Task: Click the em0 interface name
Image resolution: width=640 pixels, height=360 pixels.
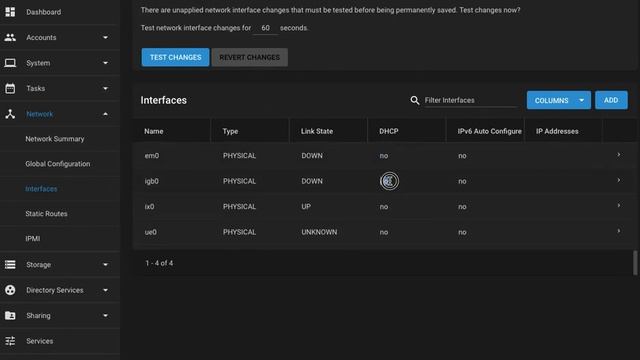Action: coord(151,156)
